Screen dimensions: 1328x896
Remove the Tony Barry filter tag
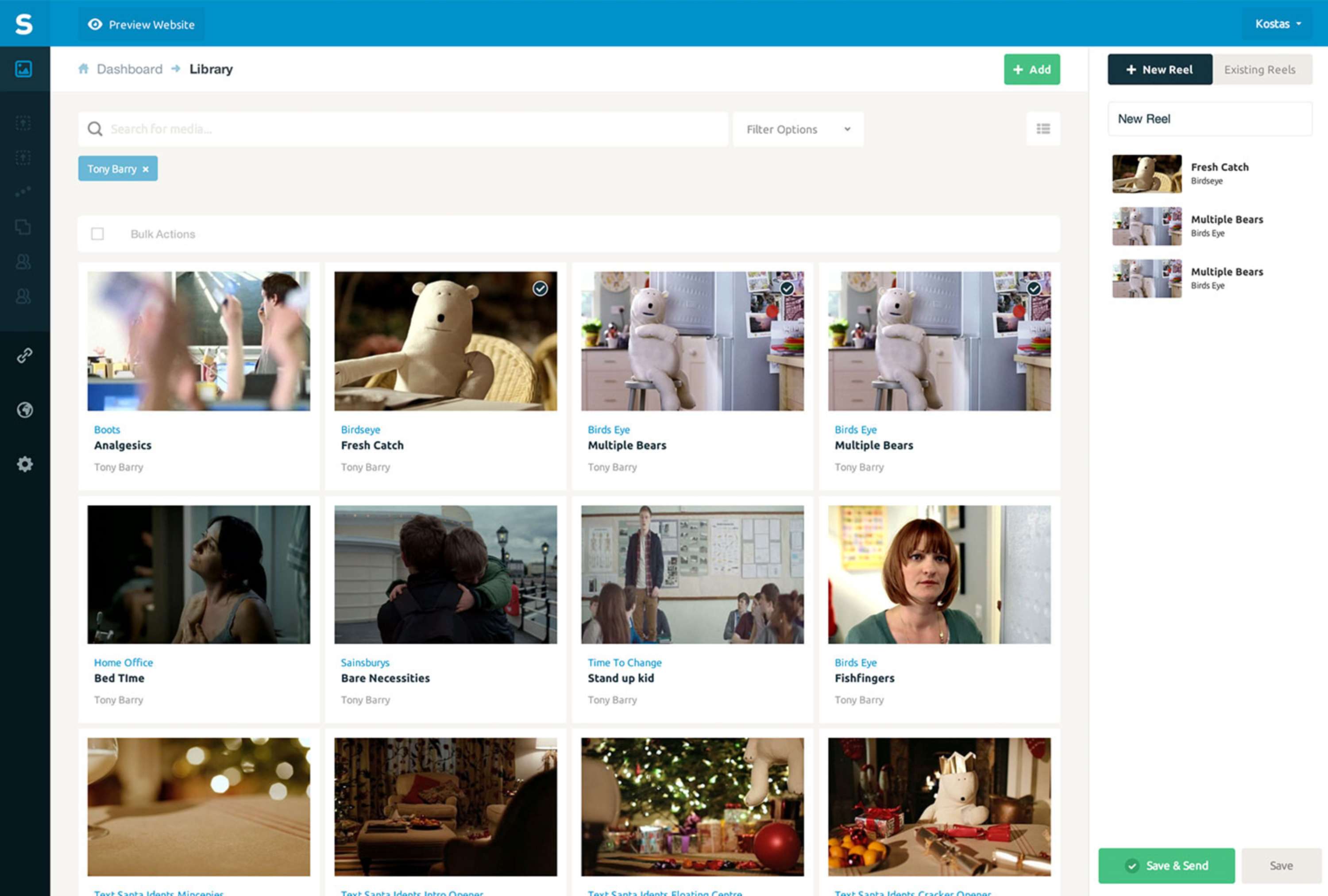tap(146, 169)
